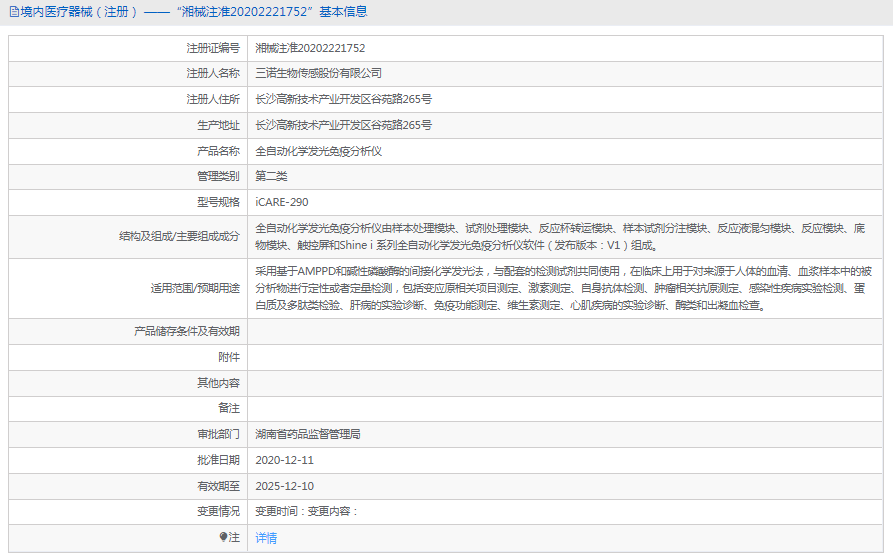This screenshot has height=559, width=893.
Task: Click the bulb icon beside 注 label
Action: (x=223, y=537)
